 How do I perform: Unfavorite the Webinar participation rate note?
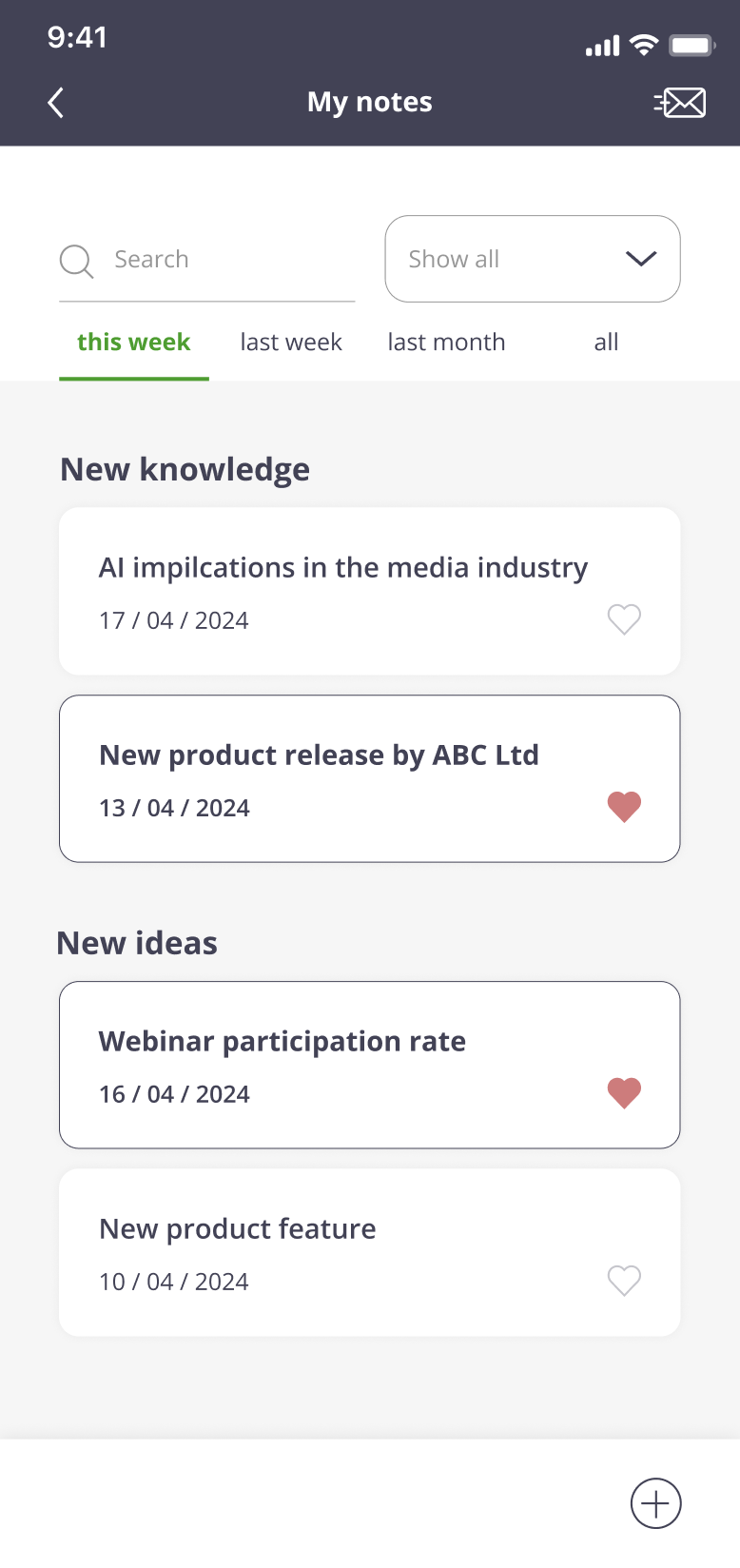tap(624, 1093)
